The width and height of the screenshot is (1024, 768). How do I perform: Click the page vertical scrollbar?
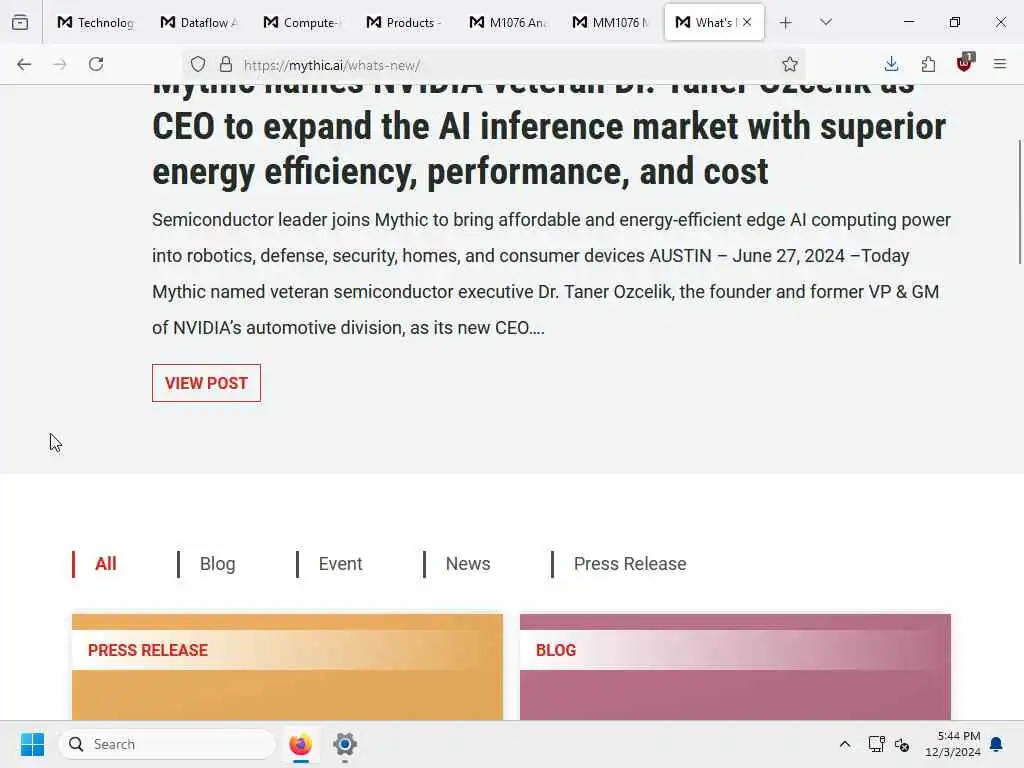(1020, 200)
